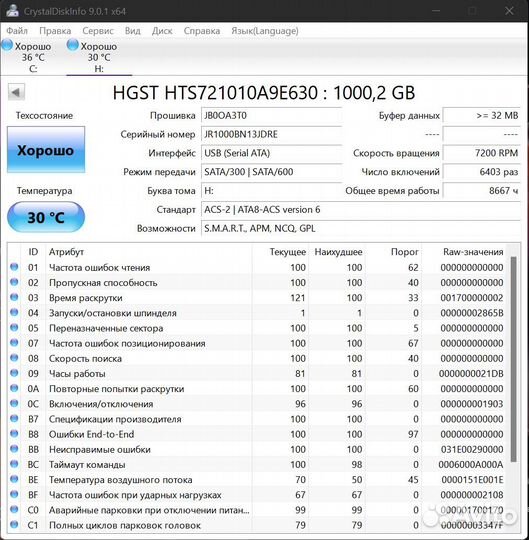529x540 pixels.
Task: Open the Диск menu
Action: (x=162, y=31)
